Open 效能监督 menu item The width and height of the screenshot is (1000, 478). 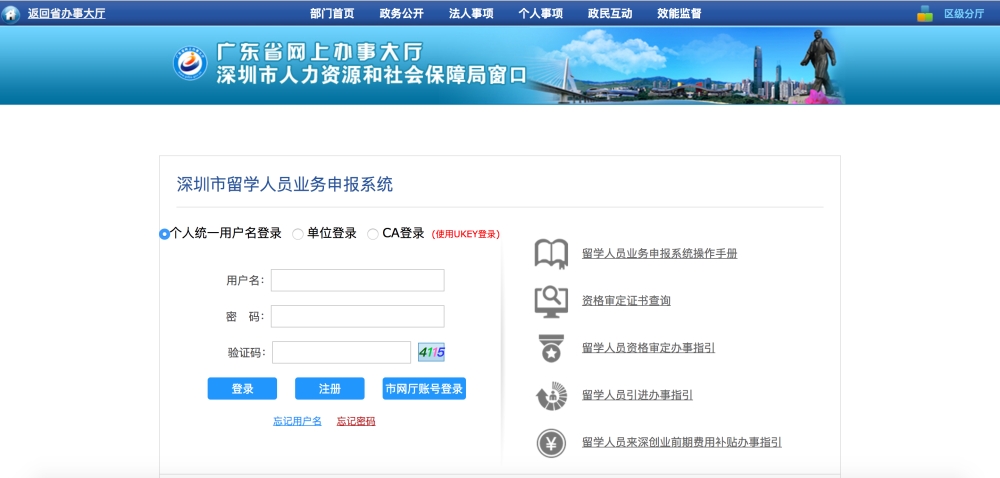tap(679, 13)
